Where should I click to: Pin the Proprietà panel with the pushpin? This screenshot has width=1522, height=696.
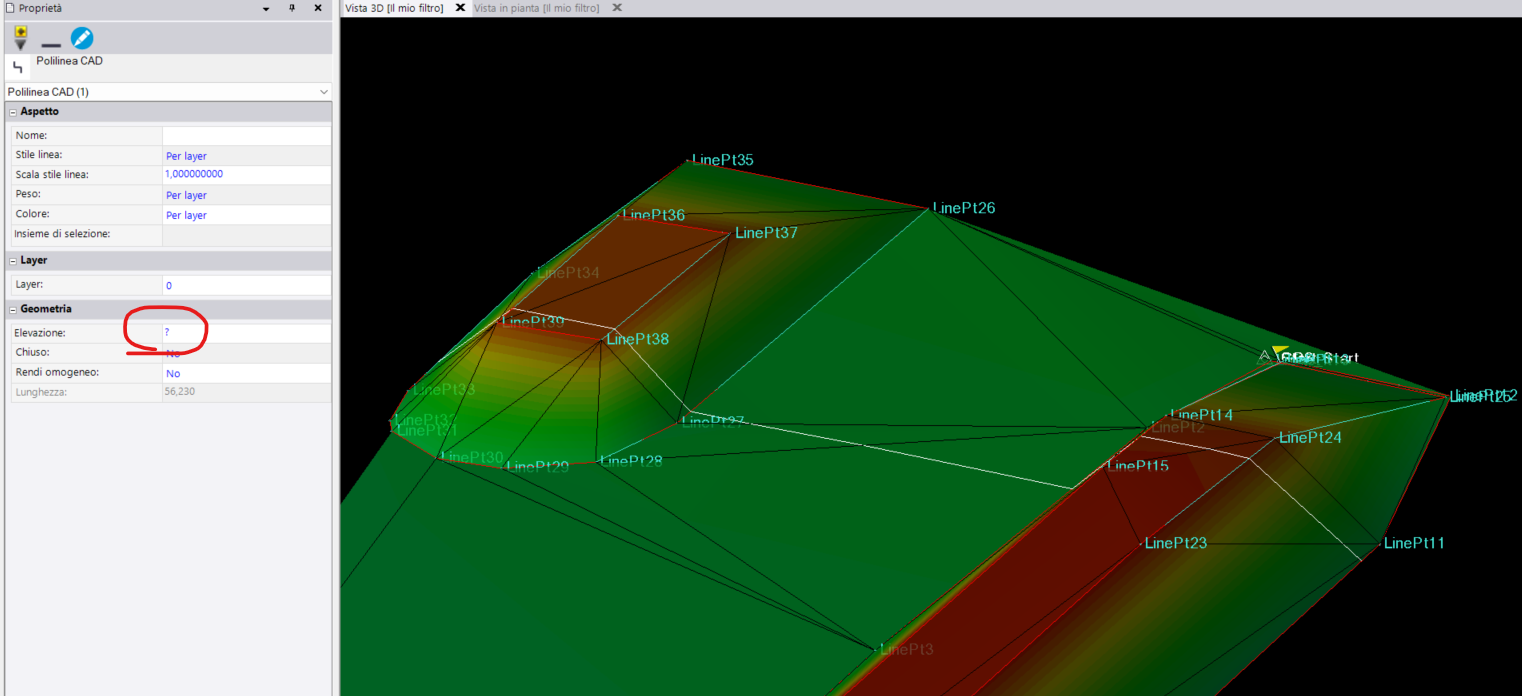(x=292, y=8)
